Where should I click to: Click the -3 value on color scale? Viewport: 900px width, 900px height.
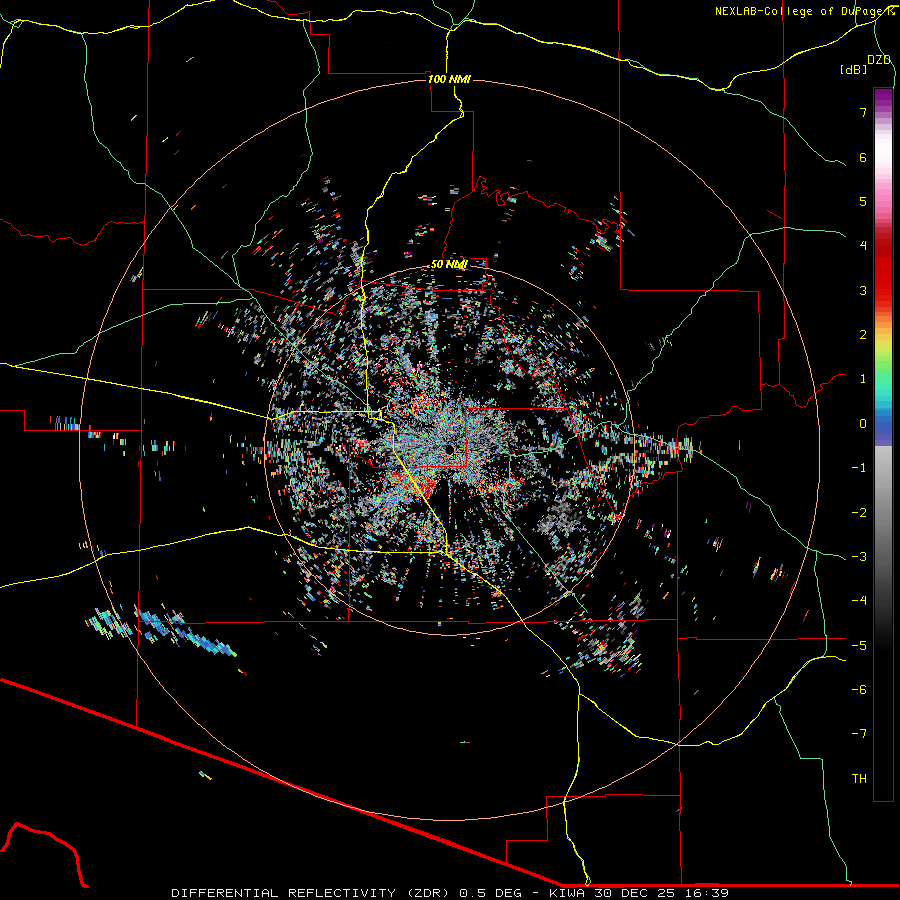coord(859,557)
